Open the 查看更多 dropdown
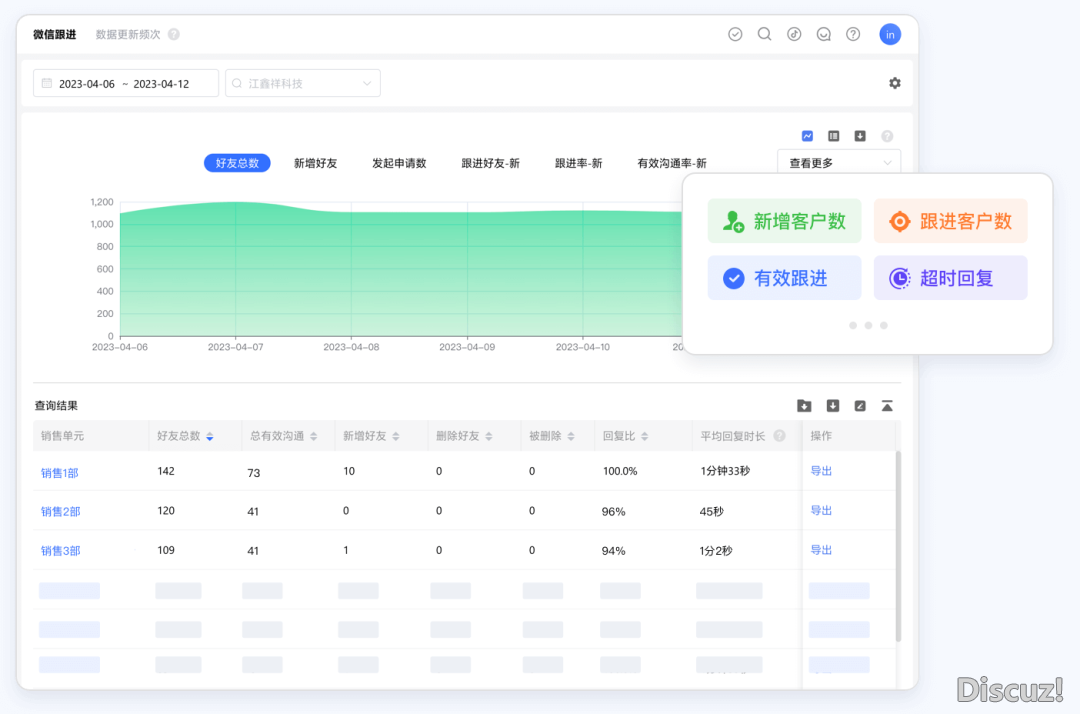 [x=839, y=163]
